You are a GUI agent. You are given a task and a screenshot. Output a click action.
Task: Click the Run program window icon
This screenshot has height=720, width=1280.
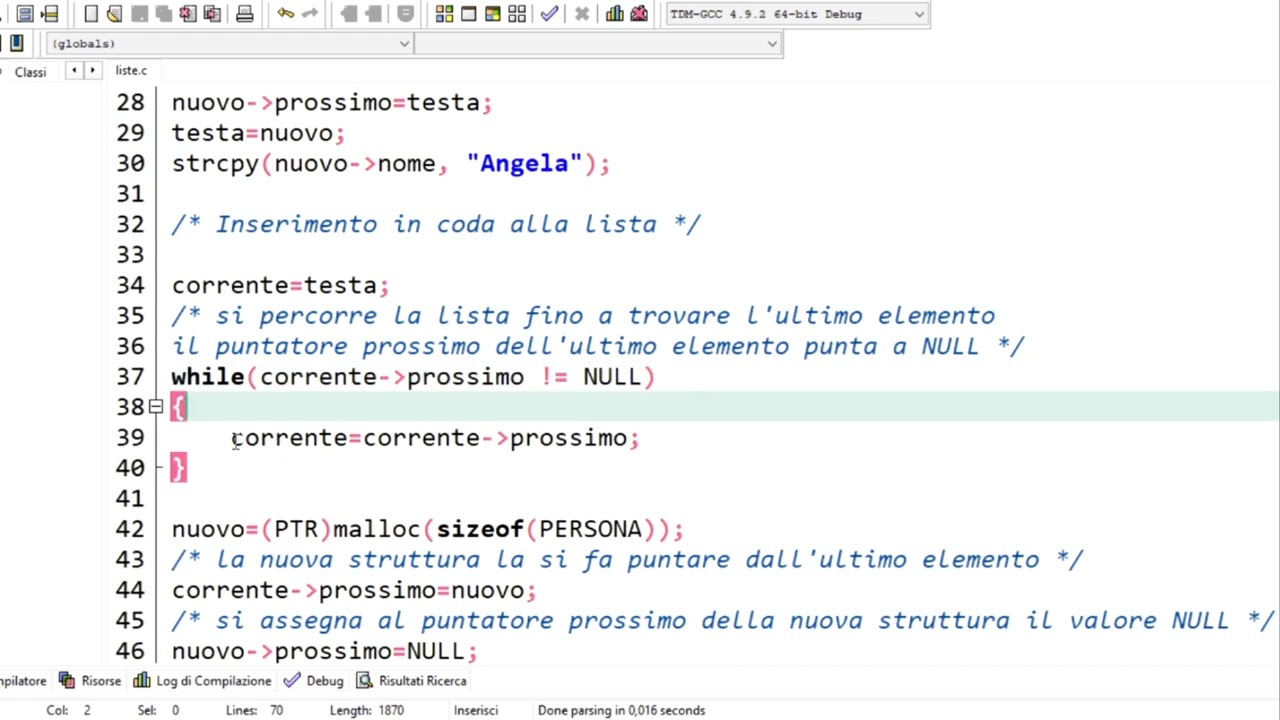[468, 14]
